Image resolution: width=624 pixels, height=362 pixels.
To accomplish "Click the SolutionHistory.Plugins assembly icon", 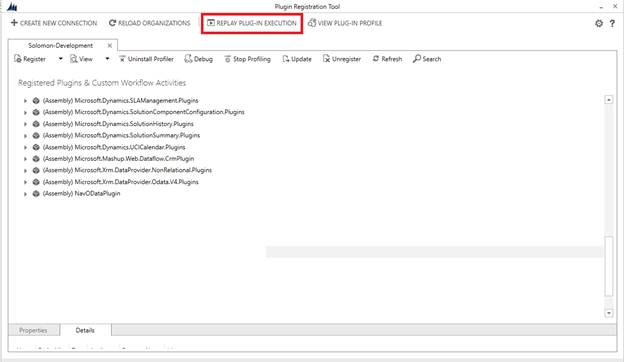I will 36,124.
